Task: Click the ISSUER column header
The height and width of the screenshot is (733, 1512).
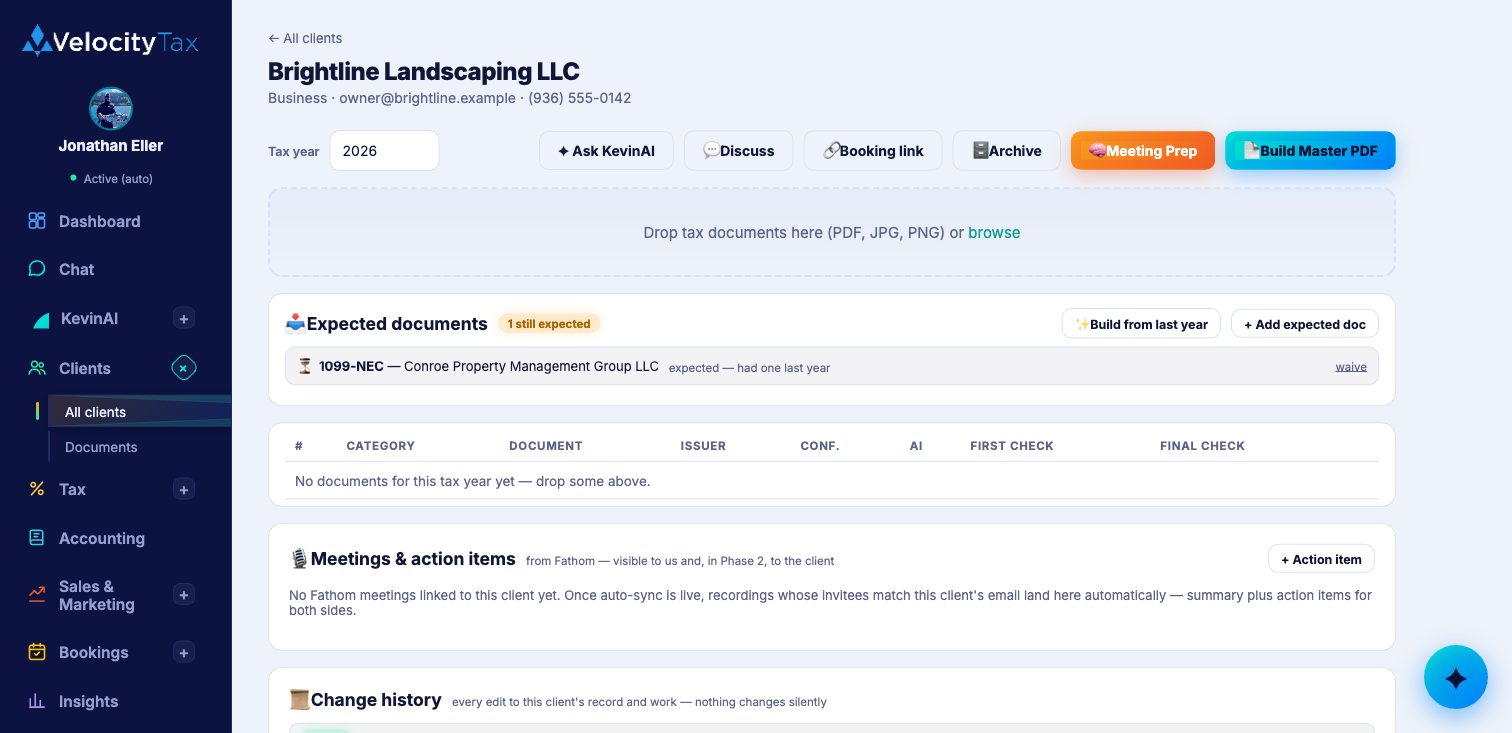Action: [703, 446]
